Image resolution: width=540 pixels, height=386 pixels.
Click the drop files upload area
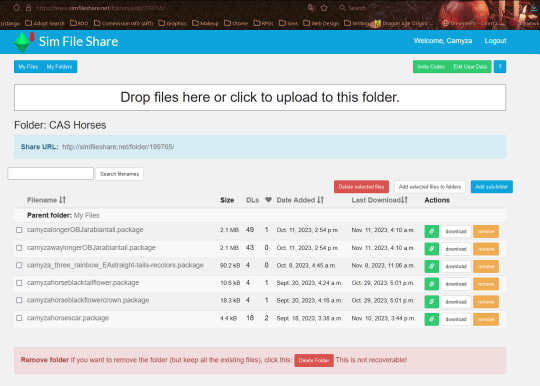pos(260,97)
